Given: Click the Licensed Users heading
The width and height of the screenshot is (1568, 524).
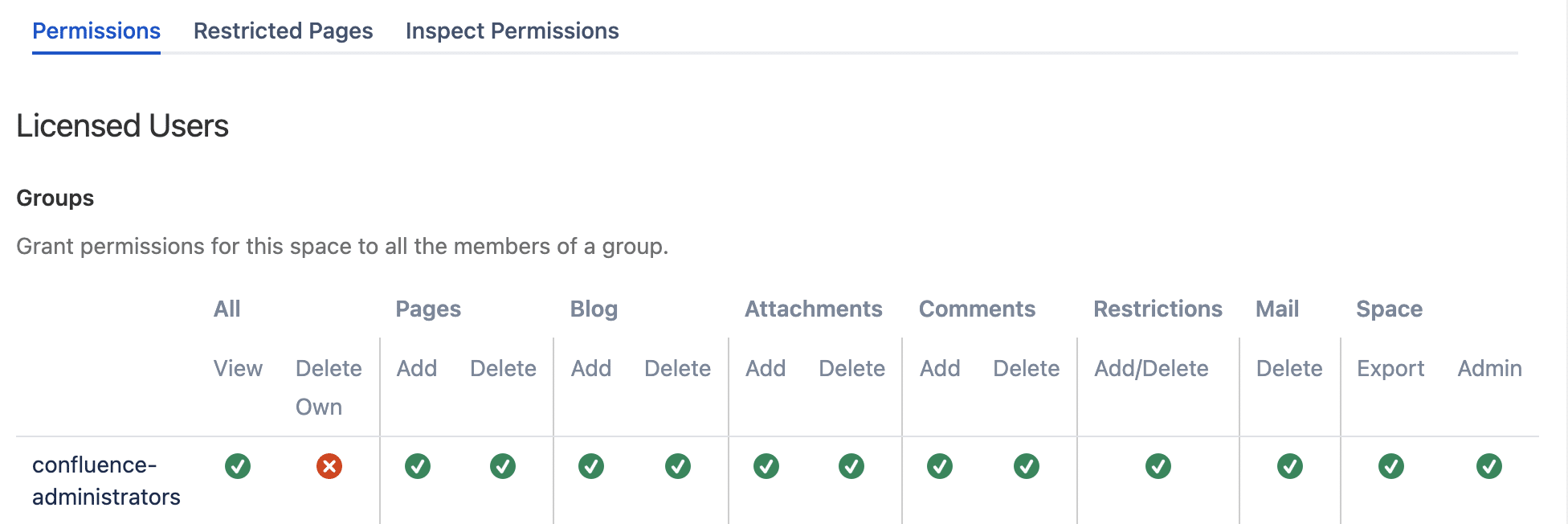Looking at the screenshot, I should tap(122, 126).
